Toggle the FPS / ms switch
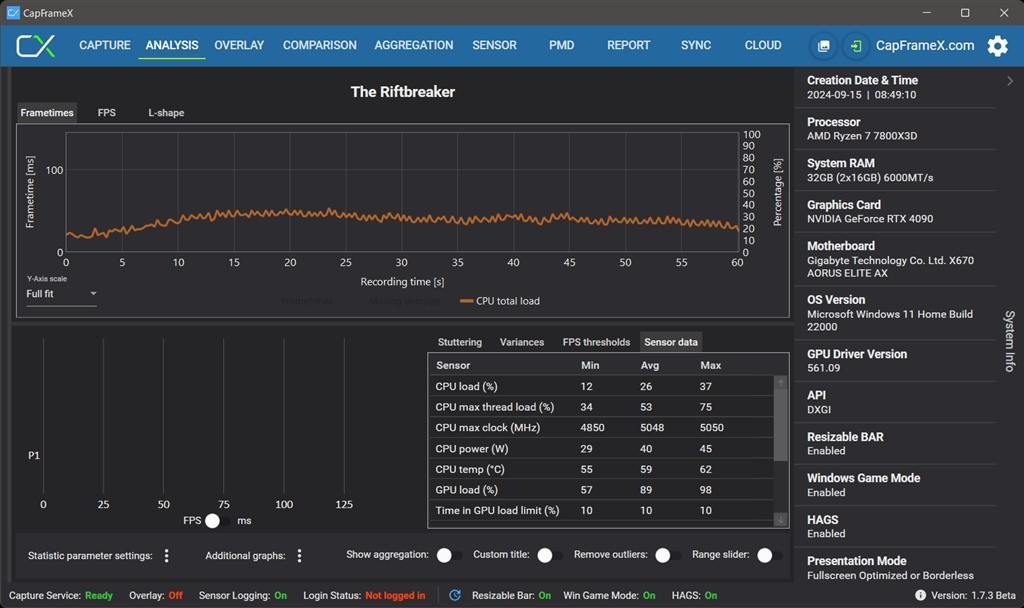The width and height of the screenshot is (1024, 608). click(216, 521)
